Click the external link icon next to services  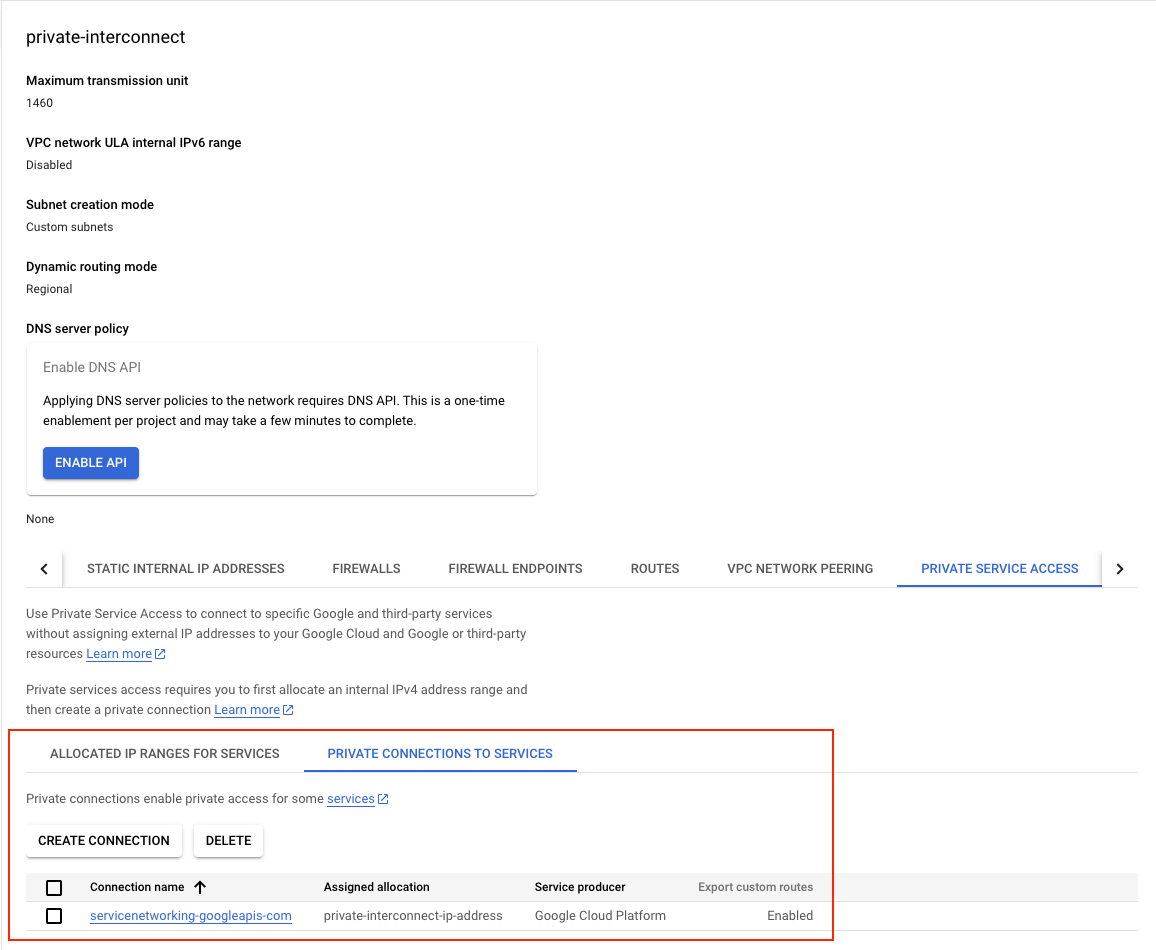click(x=383, y=799)
